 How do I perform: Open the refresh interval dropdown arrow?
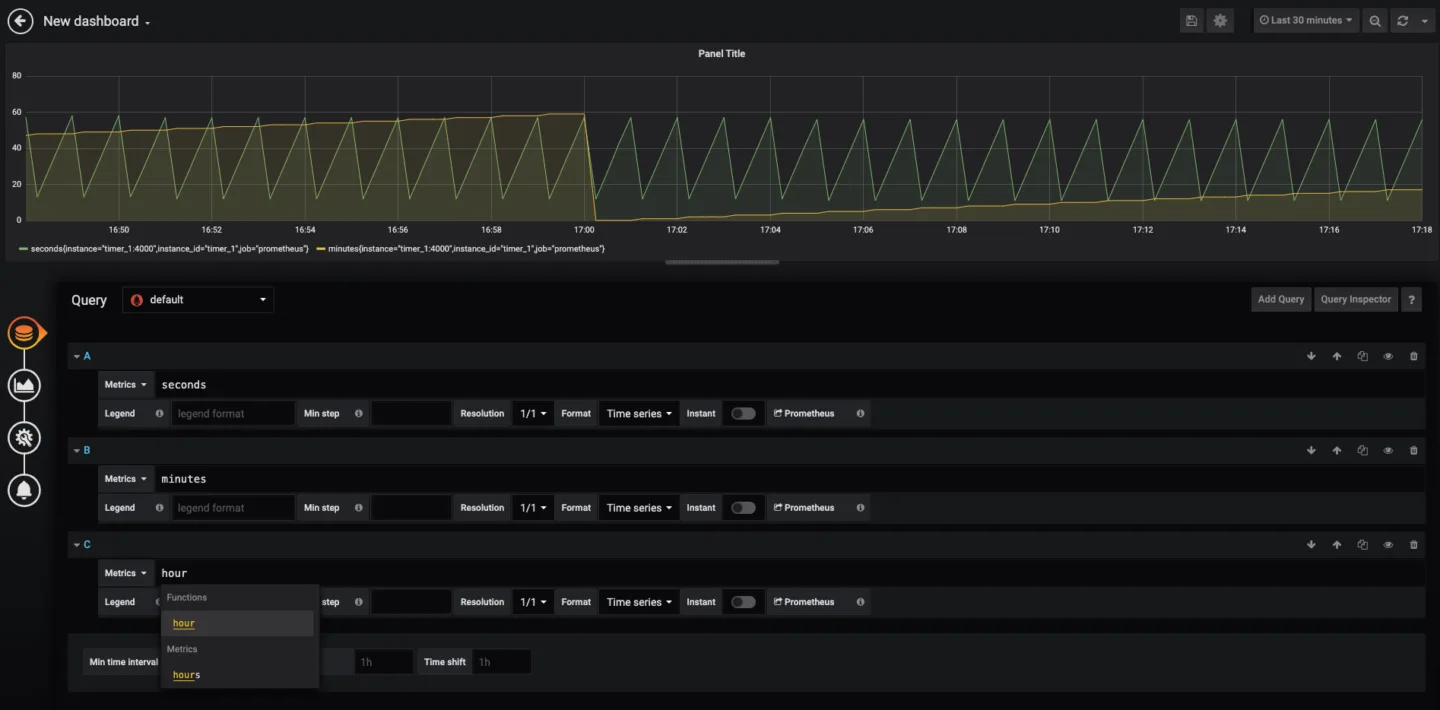[1425, 21]
